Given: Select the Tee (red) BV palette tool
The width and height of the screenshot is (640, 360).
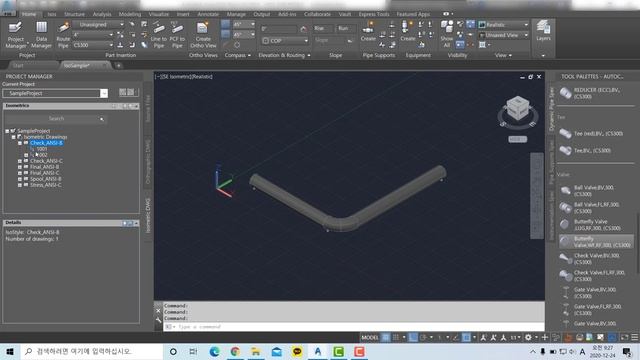Looking at the screenshot, I should [595, 133].
